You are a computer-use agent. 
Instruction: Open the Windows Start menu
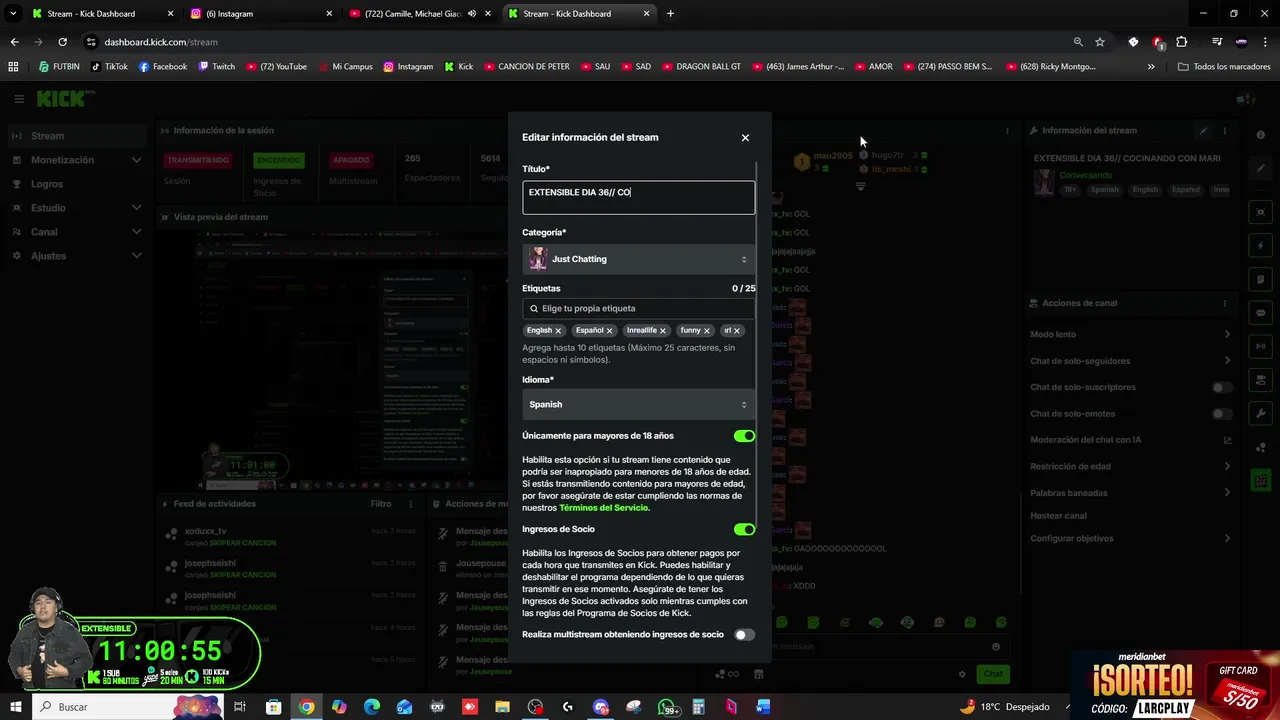pos(15,707)
